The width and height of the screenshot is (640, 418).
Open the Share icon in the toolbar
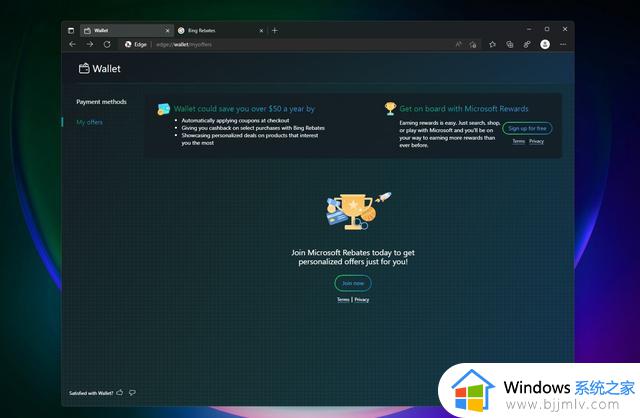[x=527, y=44]
